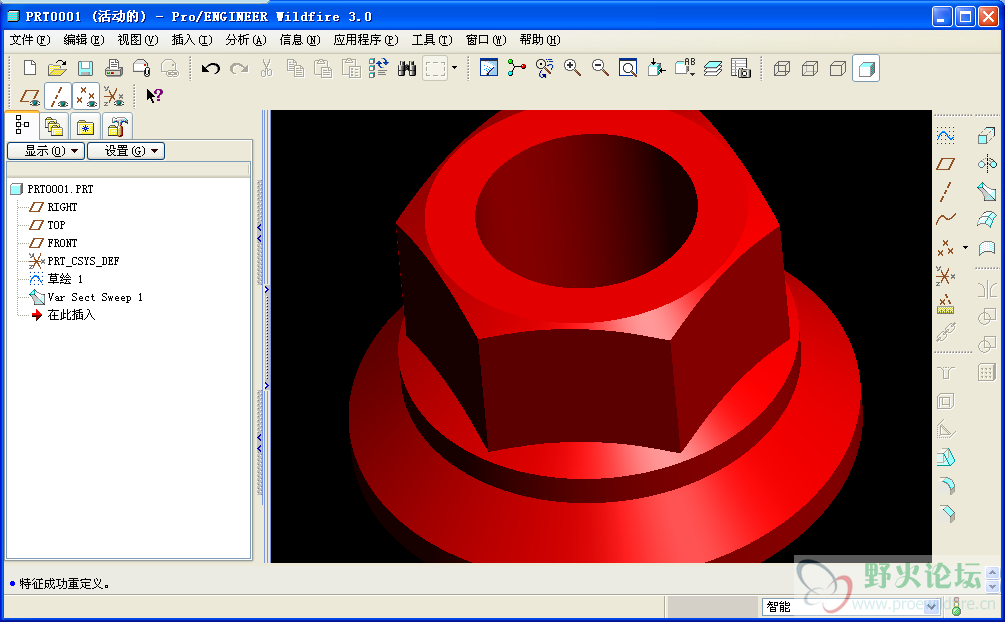Image resolution: width=1005 pixels, height=622 pixels.
Task: Select the Variable Section Sweep tool
Action: click(x=986, y=191)
